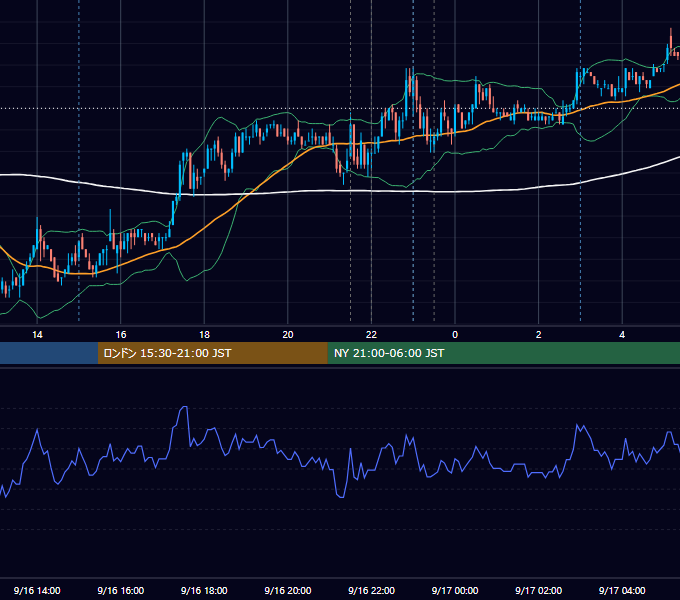
Task: Click the '9/16 14:00' timestamp label
Action: [x=37, y=590]
